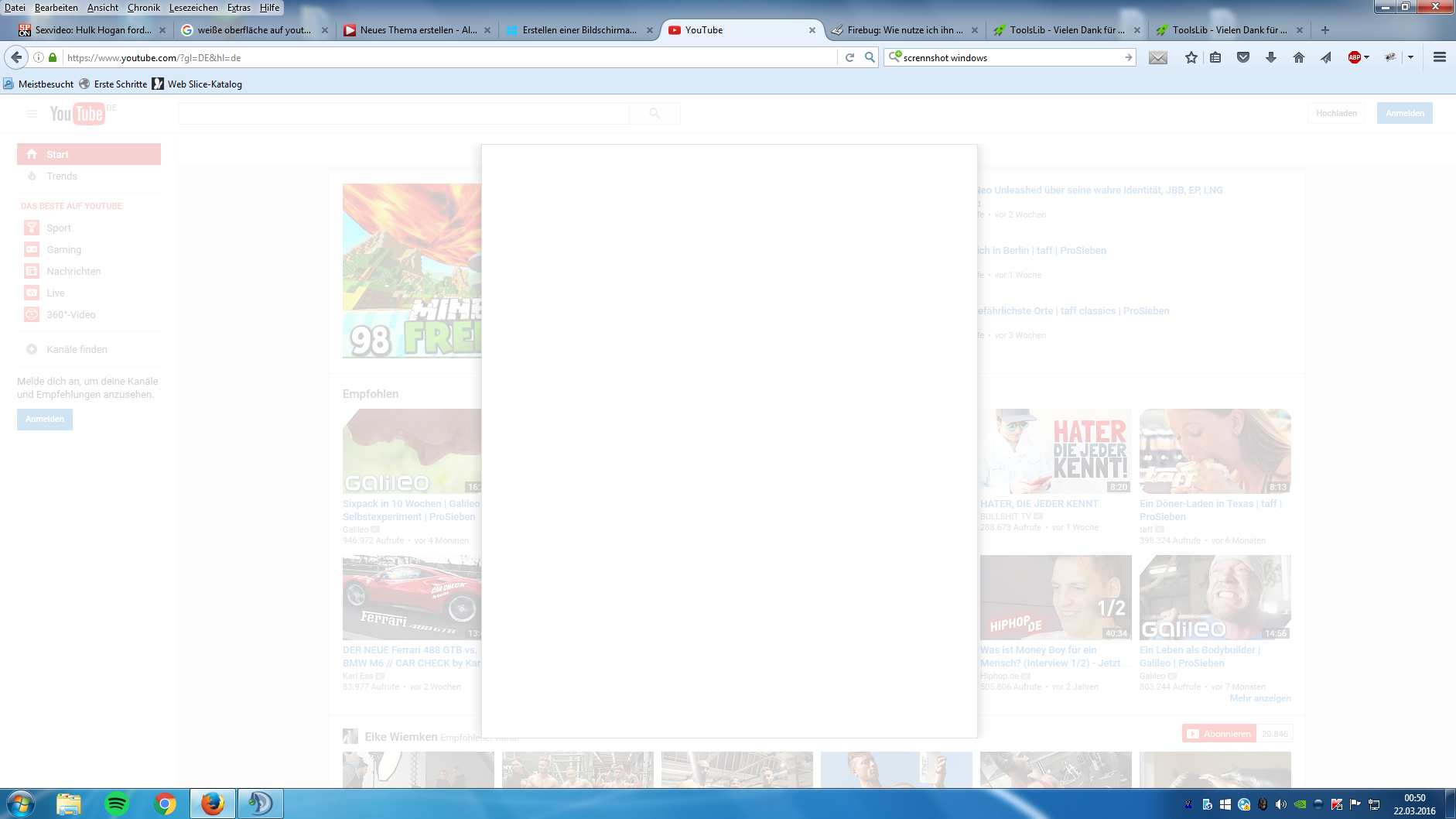
Task: Open the Adblock Plus dropdown arrow
Action: click(x=1367, y=57)
